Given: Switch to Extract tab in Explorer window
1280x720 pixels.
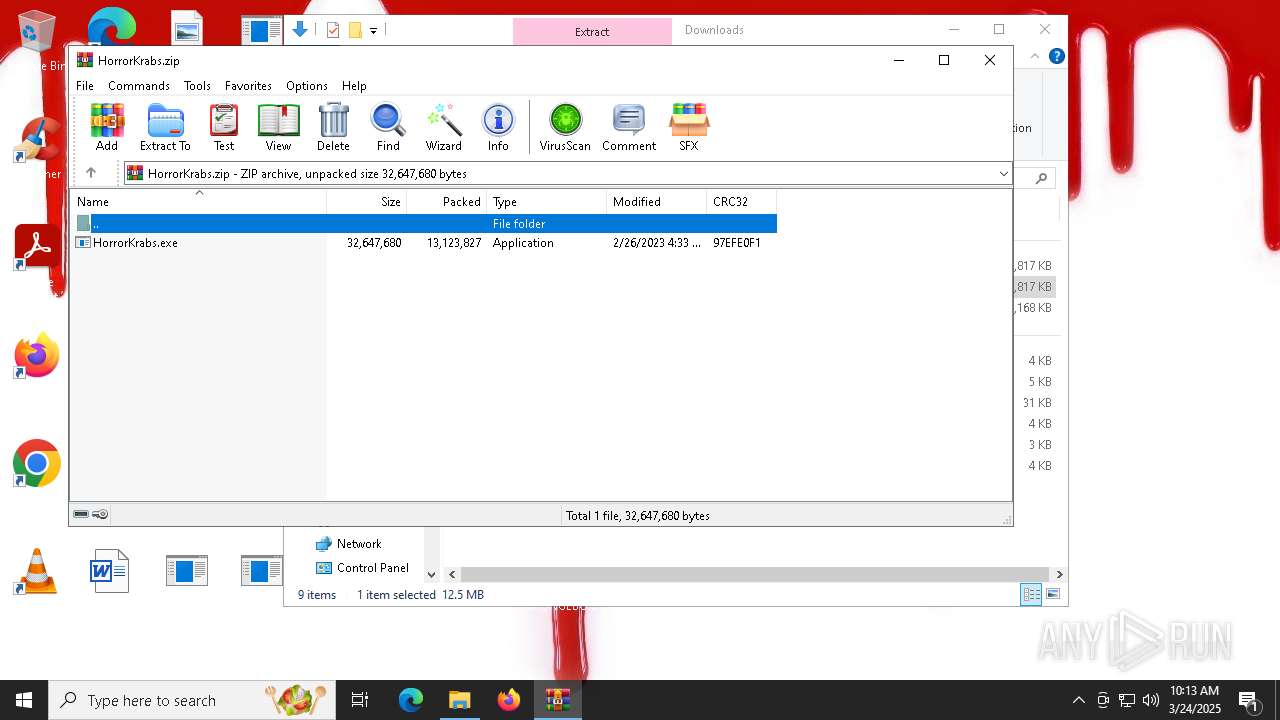Looking at the screenshot, I should 592,31.
